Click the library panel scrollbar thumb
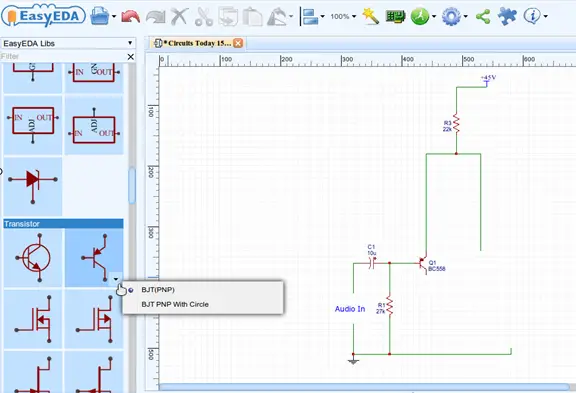 132,185
